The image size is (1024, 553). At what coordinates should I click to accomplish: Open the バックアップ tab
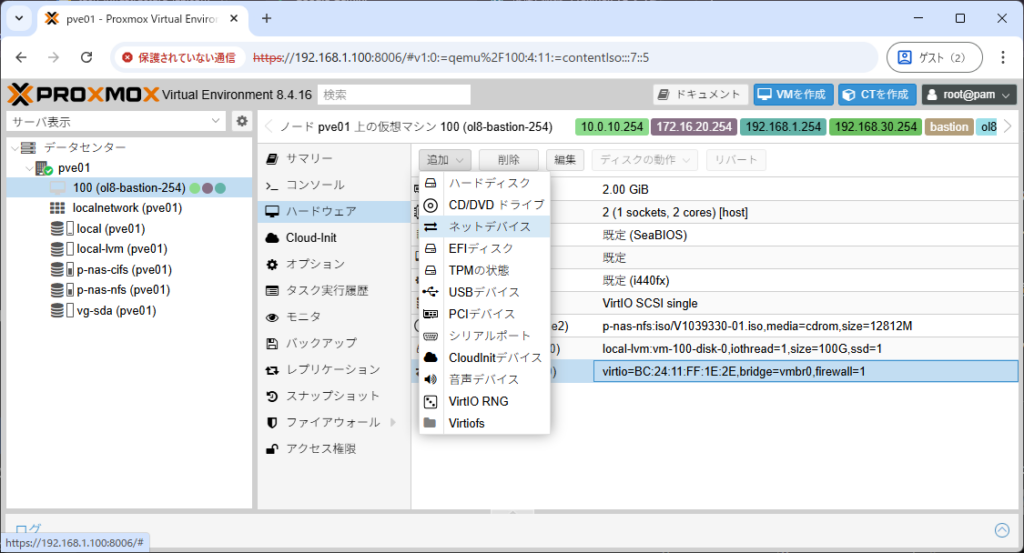click(x=334, y=343)
